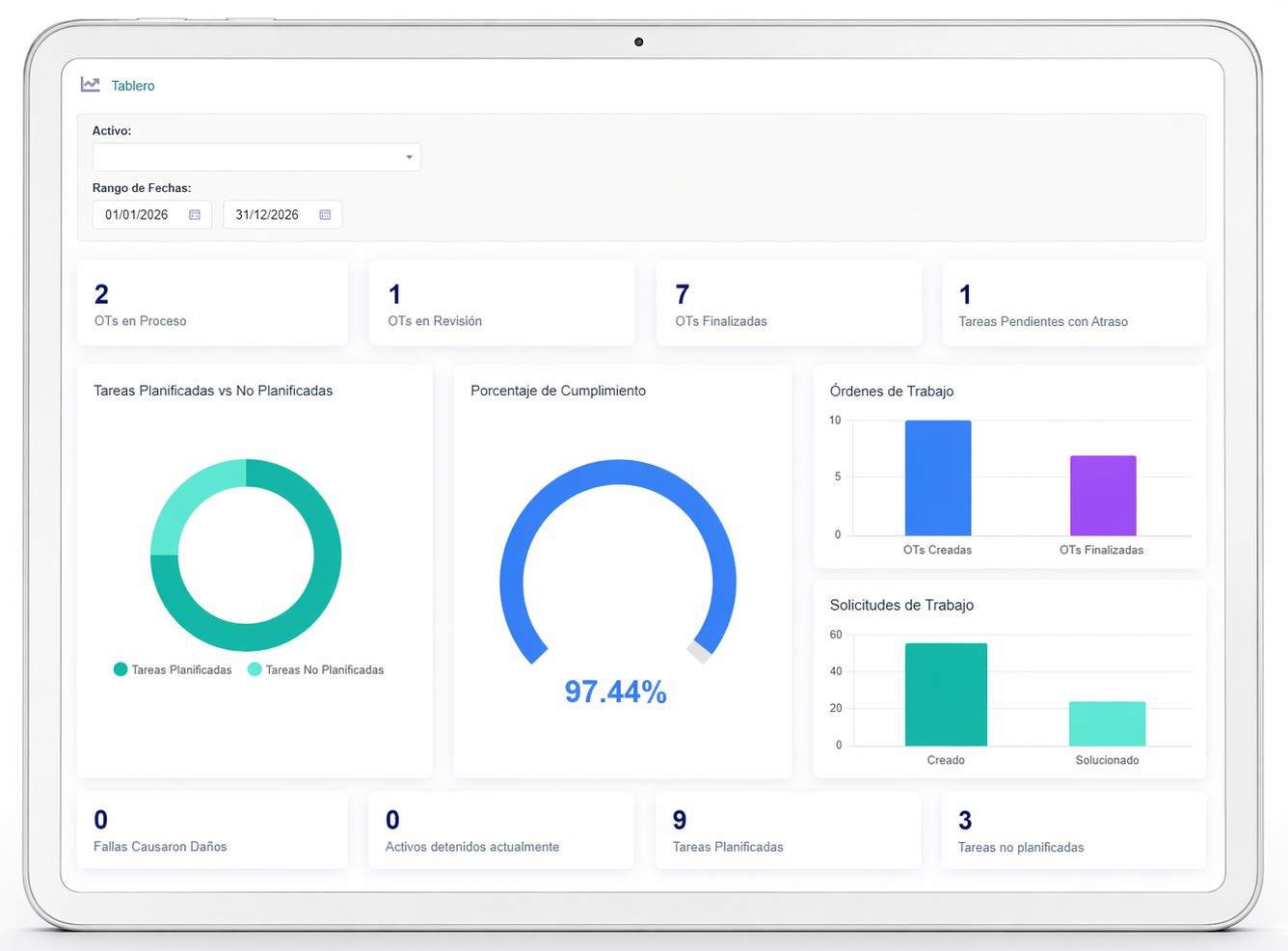Click the OTs Finalizadas card showing 7

[x=788, y=302]
